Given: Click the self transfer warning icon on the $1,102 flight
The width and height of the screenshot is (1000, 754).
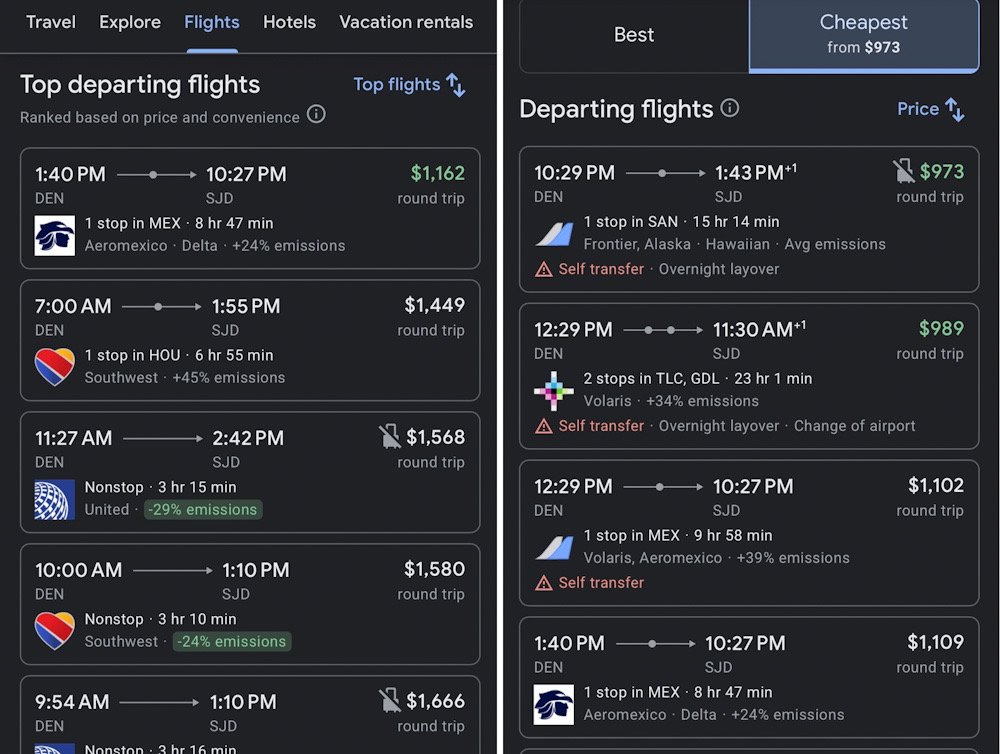Looking at the screenshot, I should [x=544, y=582].
